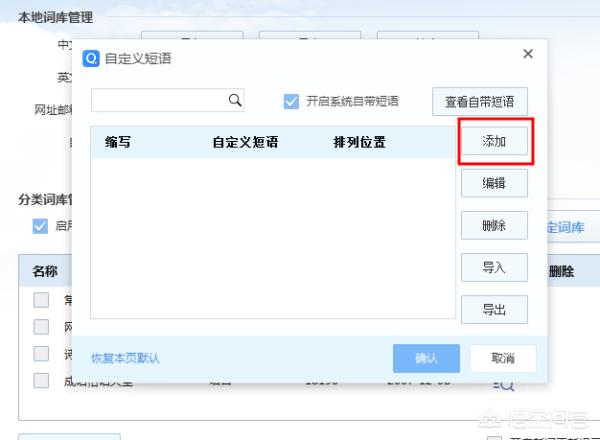
Task: Click 导出 to export phrases
Action: (x=494, y=309)
